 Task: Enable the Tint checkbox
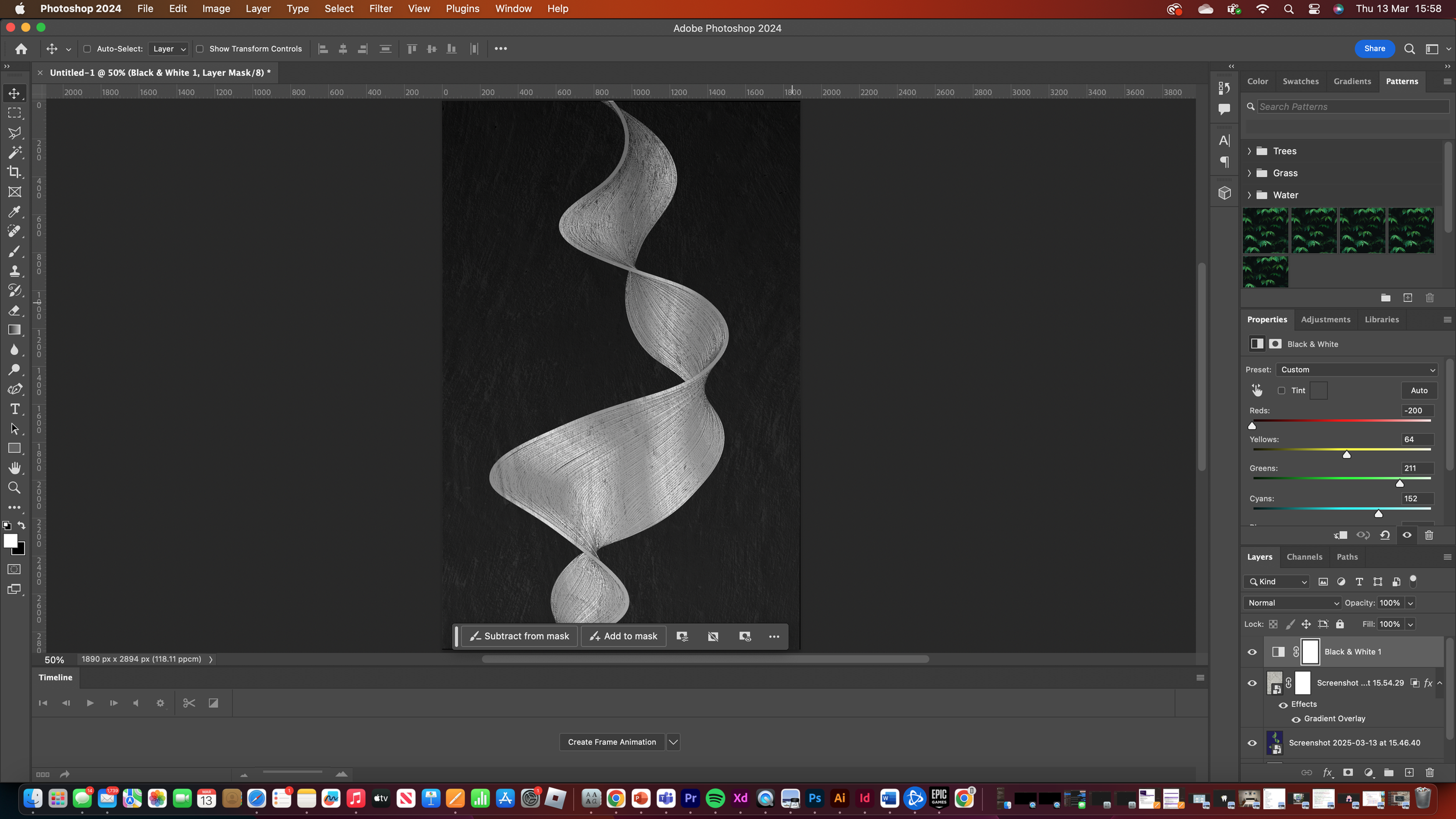pos(1281,391)
